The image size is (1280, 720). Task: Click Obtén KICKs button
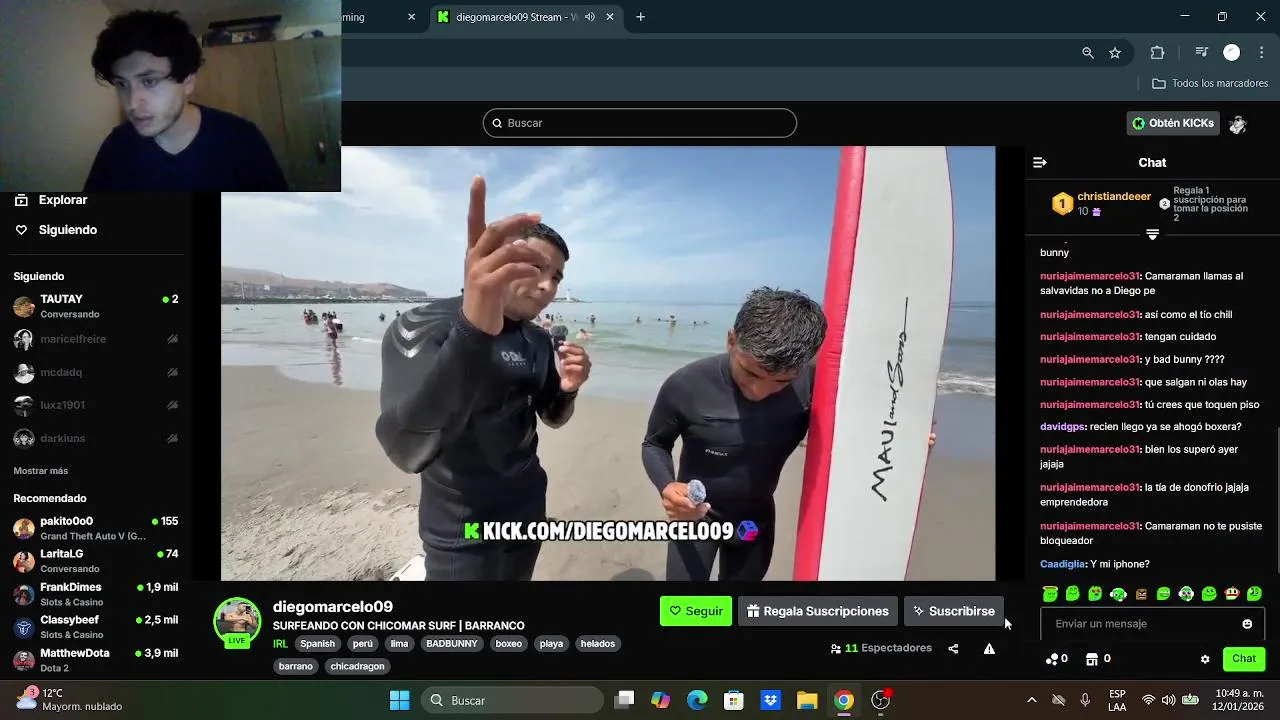point(1173,124)
